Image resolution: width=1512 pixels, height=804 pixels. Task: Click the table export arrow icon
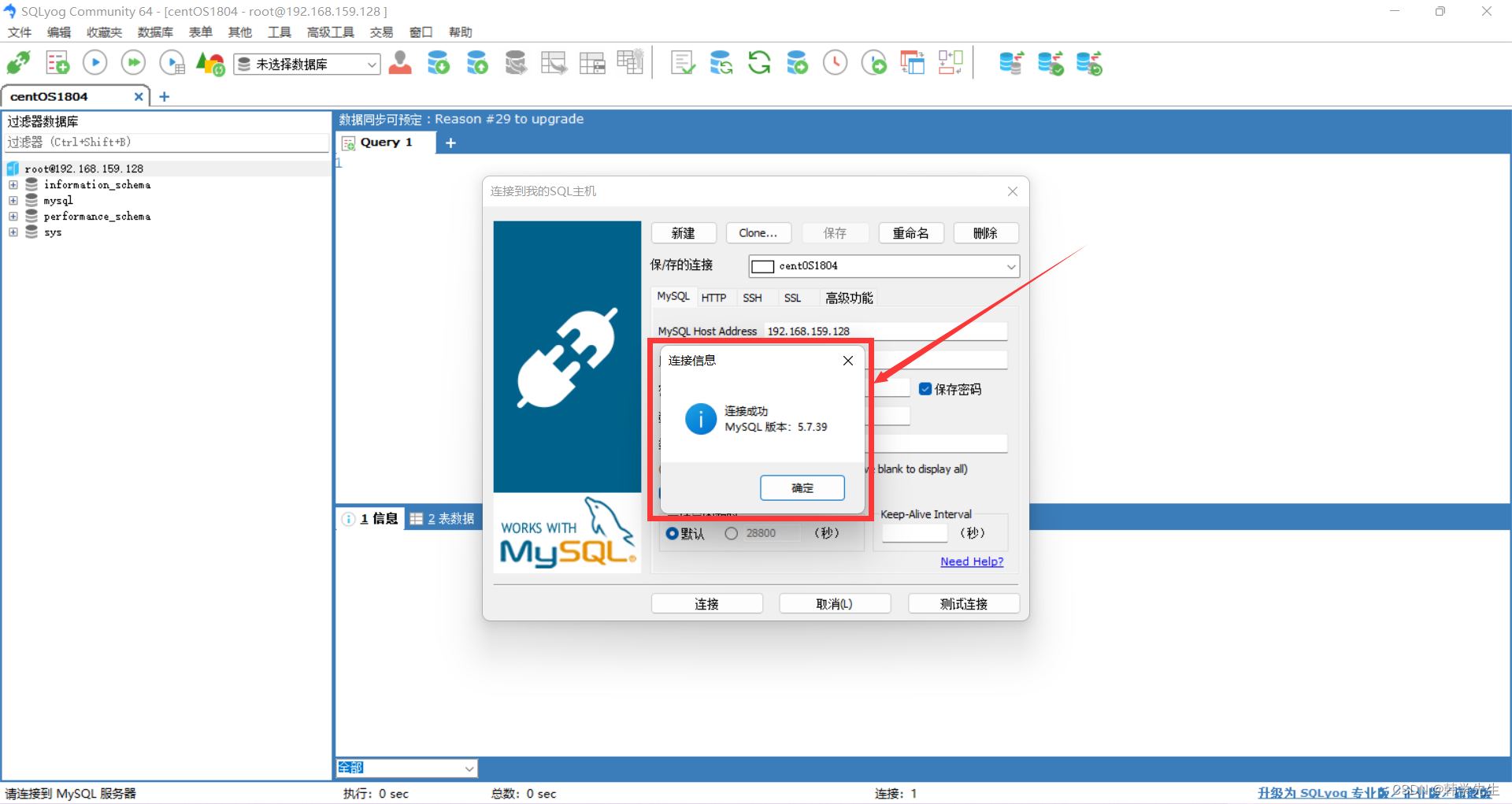click(x=554, y=62)
